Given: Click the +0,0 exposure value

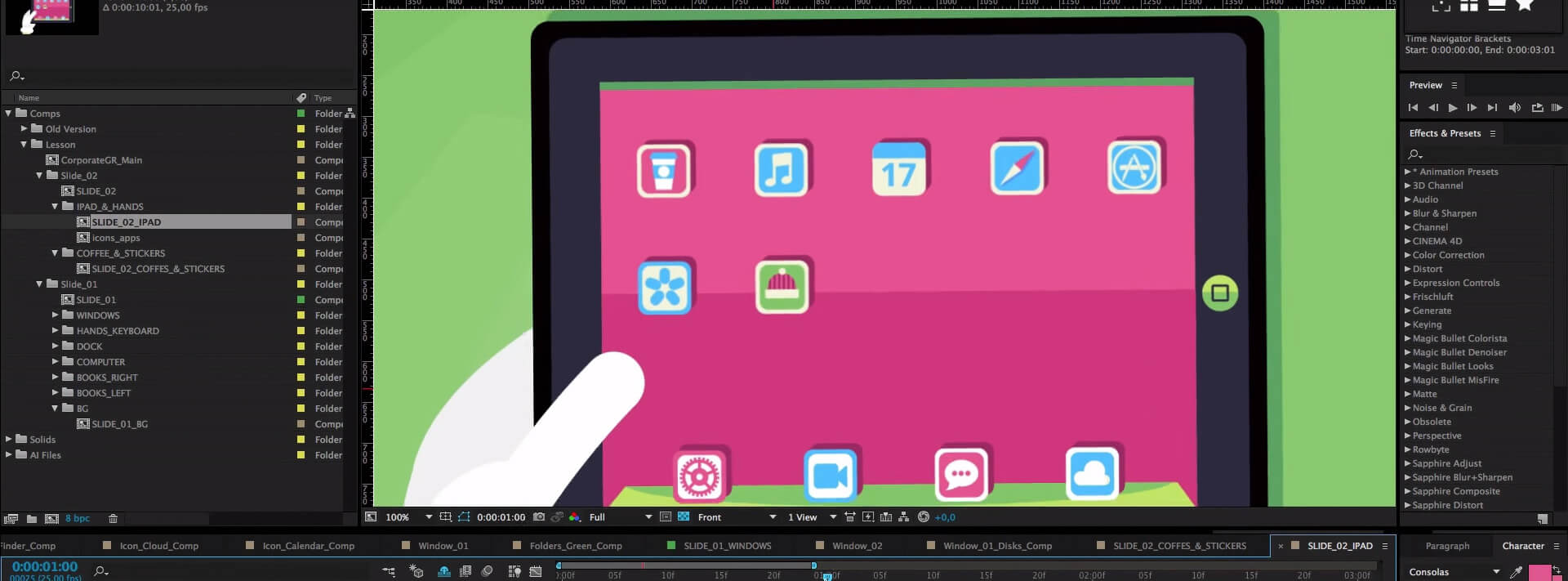Looking at the screenshot, I should point(945,517).
